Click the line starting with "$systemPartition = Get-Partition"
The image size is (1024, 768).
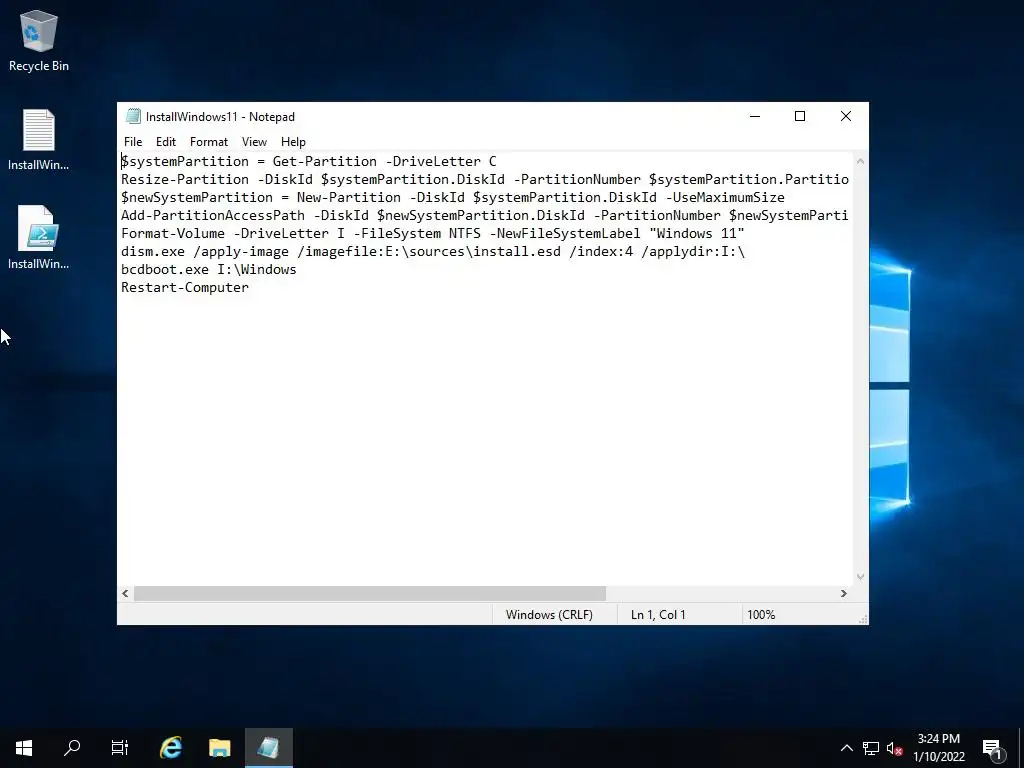coord(308,161)
